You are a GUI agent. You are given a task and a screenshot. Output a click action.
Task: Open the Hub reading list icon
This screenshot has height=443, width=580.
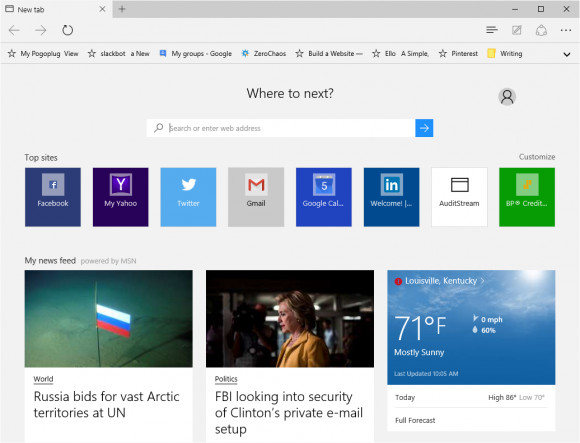point(492,30)
